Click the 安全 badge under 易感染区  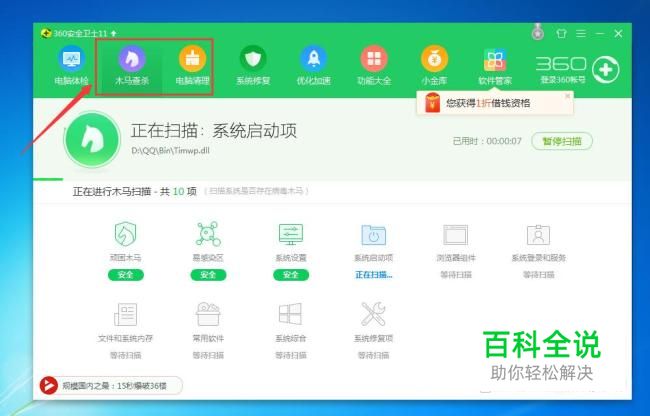tap(208, 275)
